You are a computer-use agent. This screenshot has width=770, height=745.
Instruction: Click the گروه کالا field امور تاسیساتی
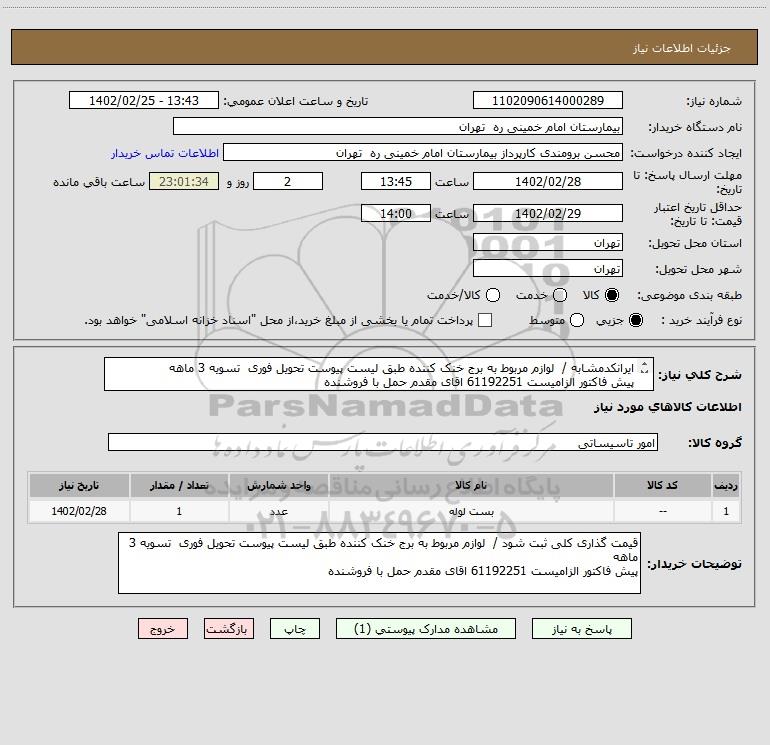pos(383,442)
